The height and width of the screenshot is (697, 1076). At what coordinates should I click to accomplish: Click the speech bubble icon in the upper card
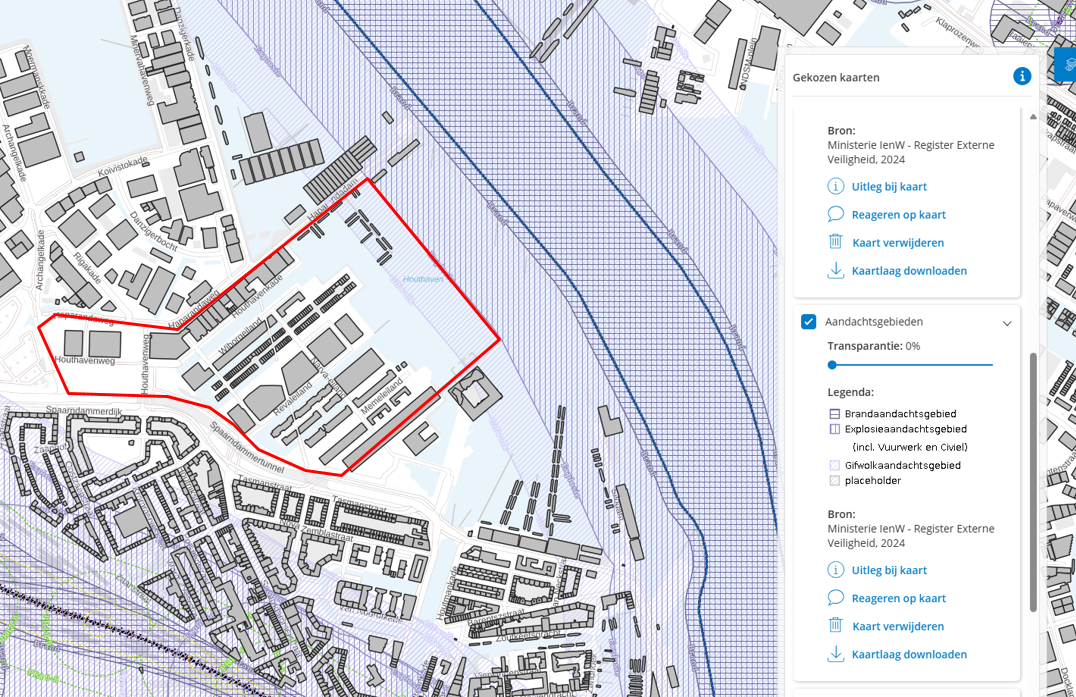pos(835,214)
